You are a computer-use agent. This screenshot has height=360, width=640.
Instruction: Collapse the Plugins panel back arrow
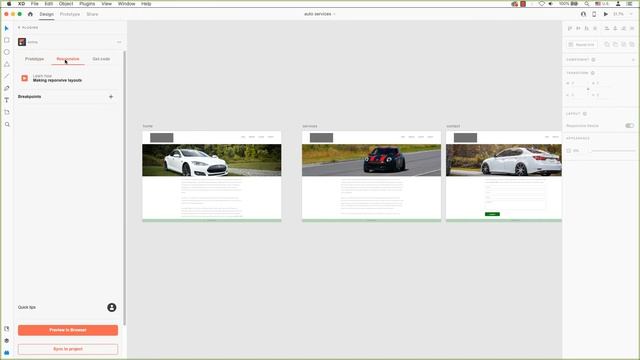tap(19, 28)
